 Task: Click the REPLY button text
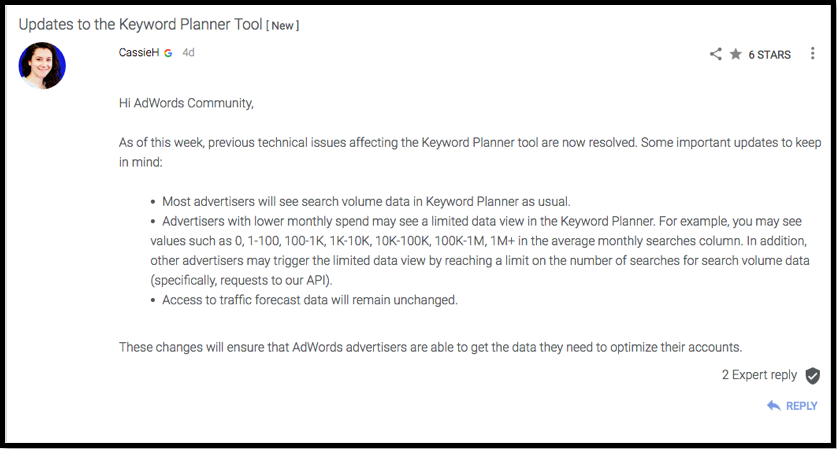coord(801,406)
